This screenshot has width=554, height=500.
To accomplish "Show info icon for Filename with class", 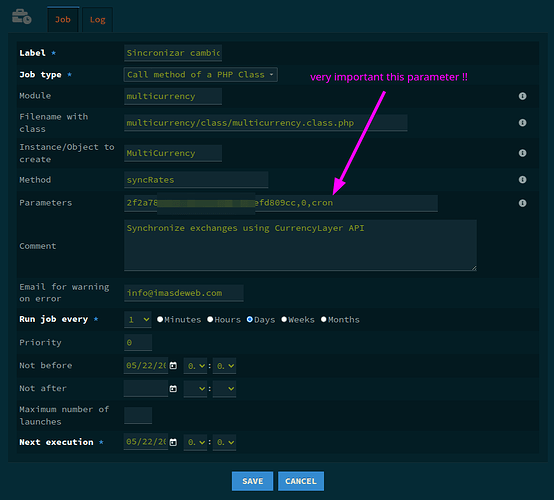I will (522, 123).
